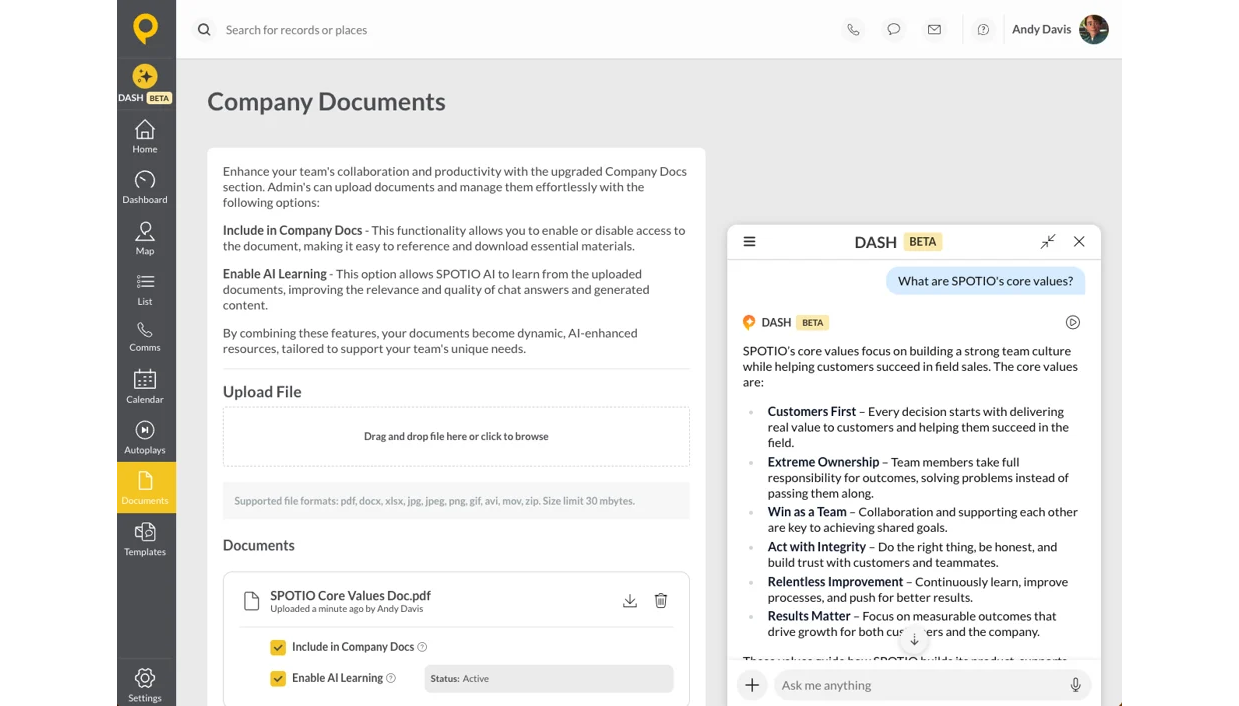The height and width of the screenshot is (706, 1239).
Task: Click Relentless Improvement text
Action: [835, 581]
